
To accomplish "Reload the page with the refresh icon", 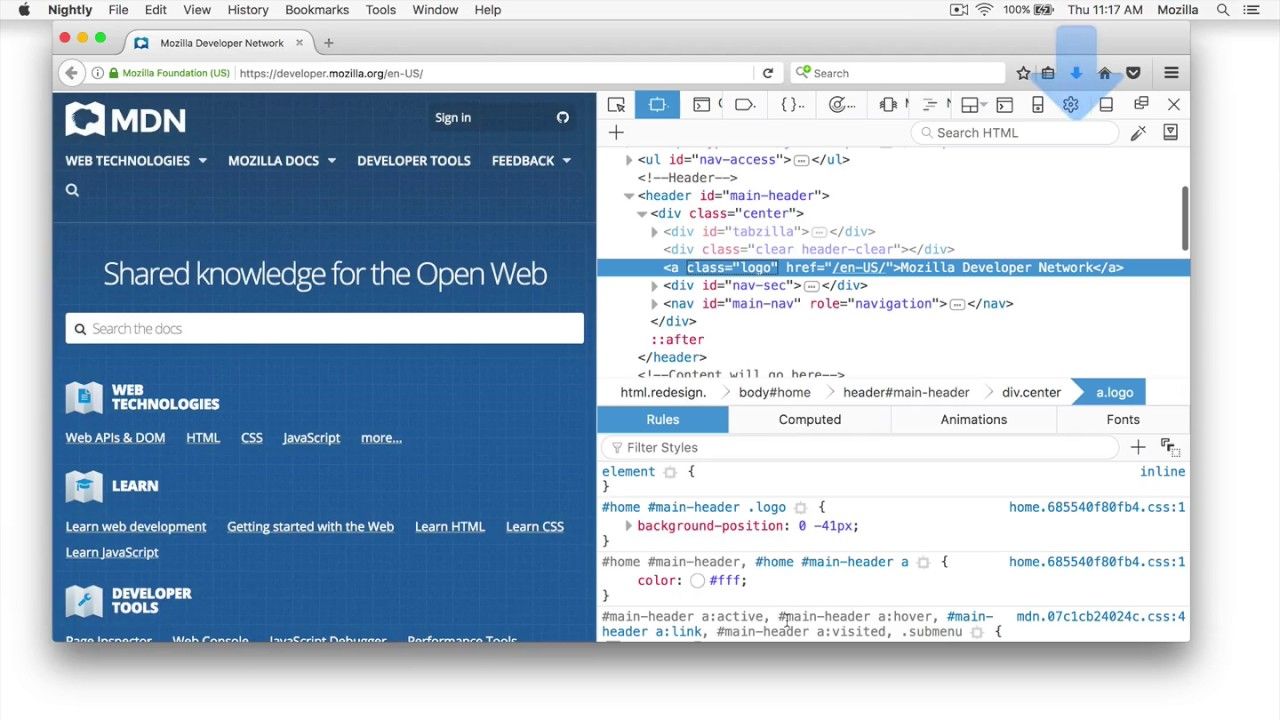I will [768, 73].
